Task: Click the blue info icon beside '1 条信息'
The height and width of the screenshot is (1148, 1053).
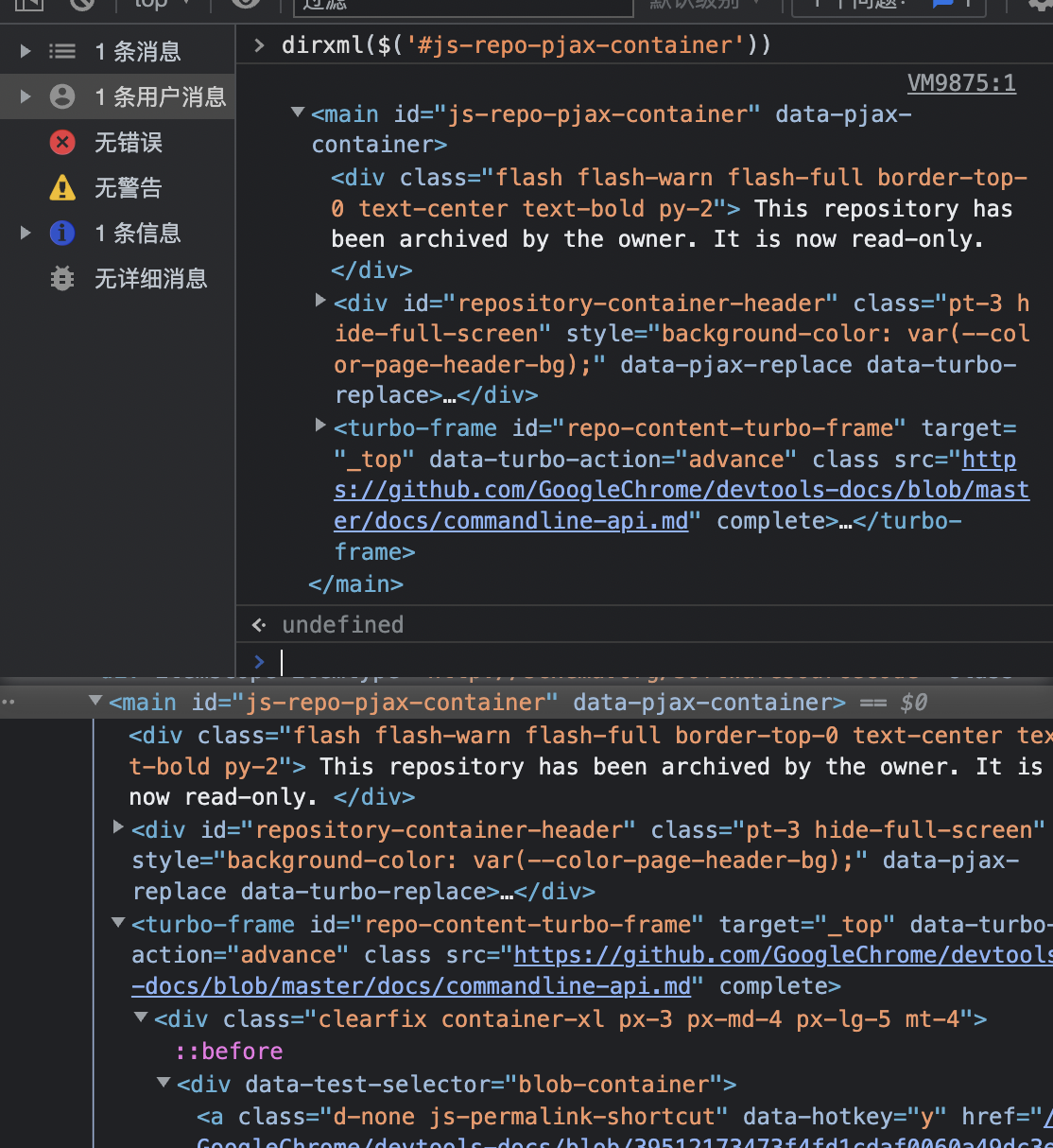Action: point(62,233)
